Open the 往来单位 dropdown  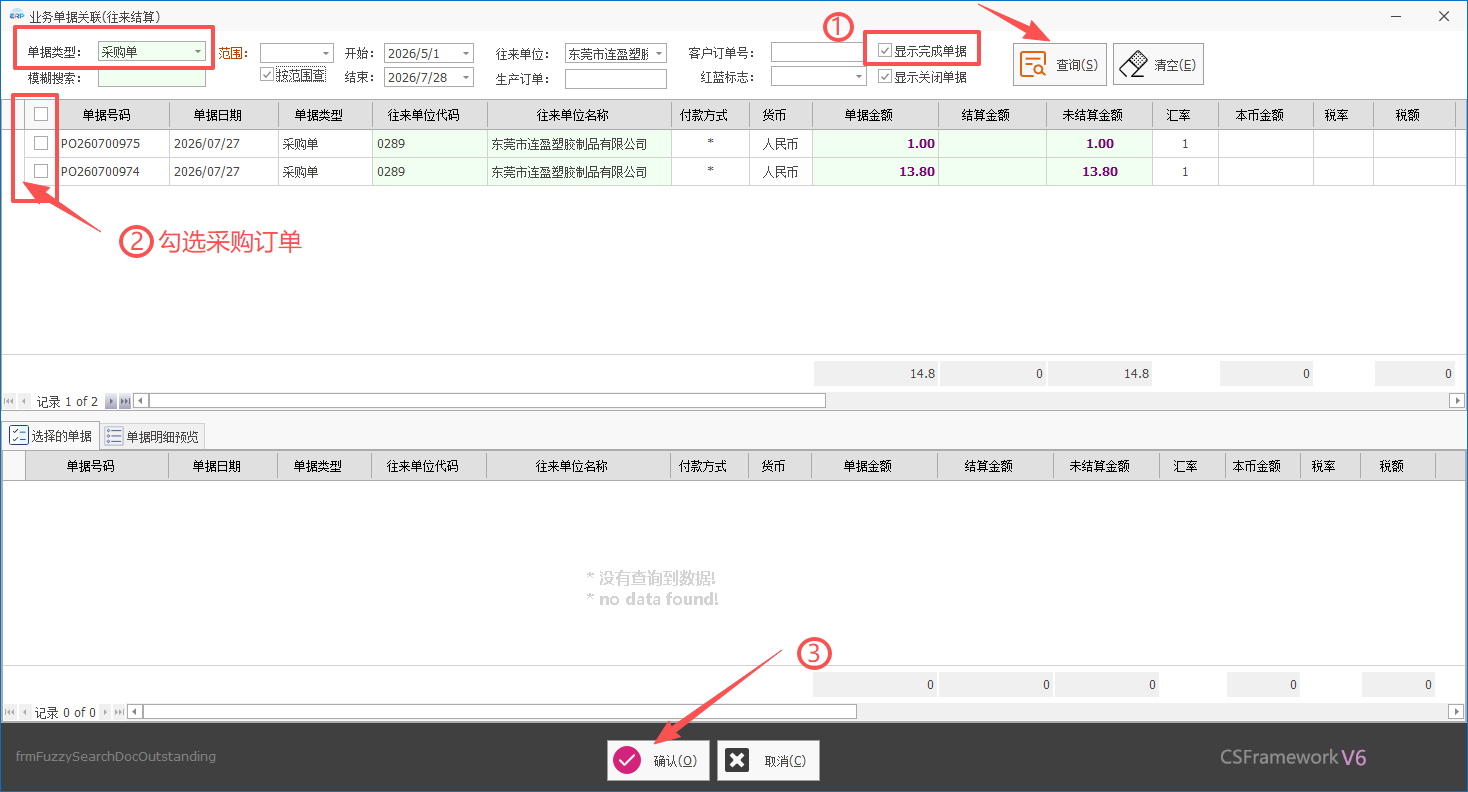click(659, 53)
